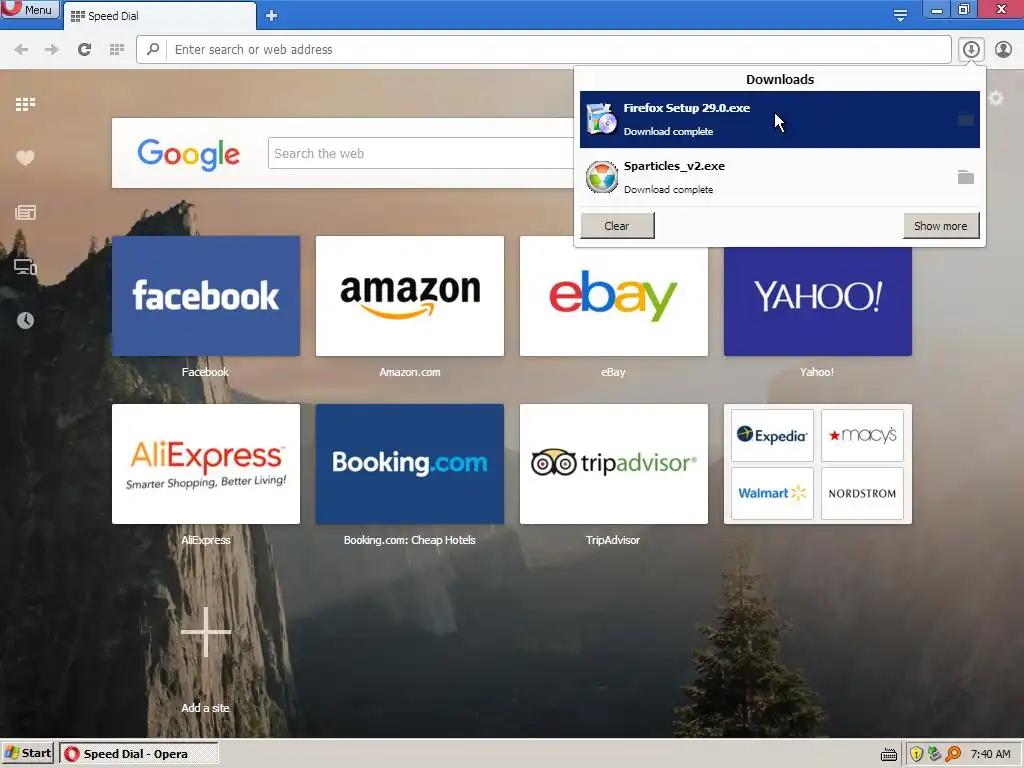Focus the search or web address field
This screenshot has height=768, width=1024.
tap(559, 50)
